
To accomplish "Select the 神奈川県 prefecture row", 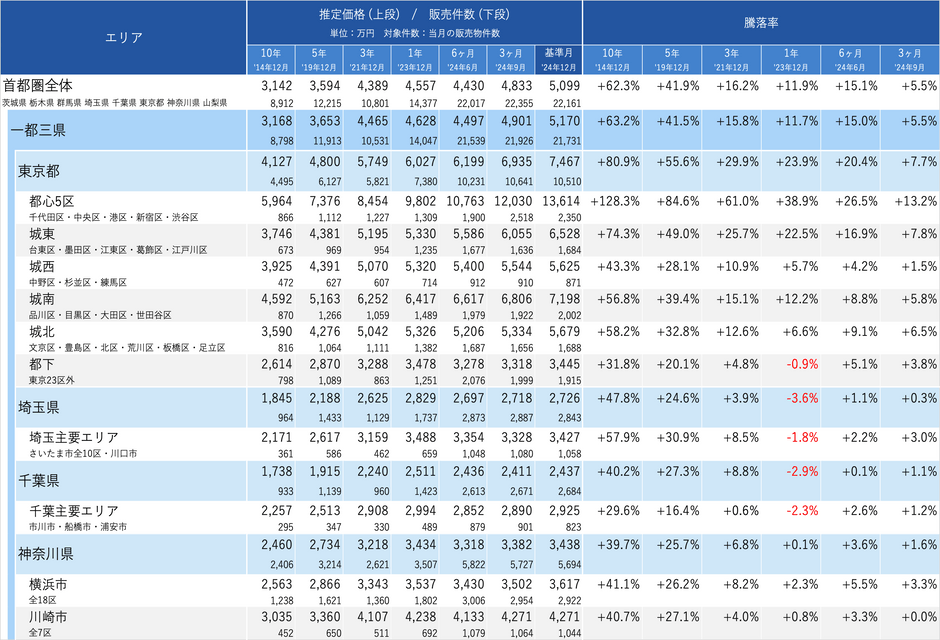I will (477, 554).
